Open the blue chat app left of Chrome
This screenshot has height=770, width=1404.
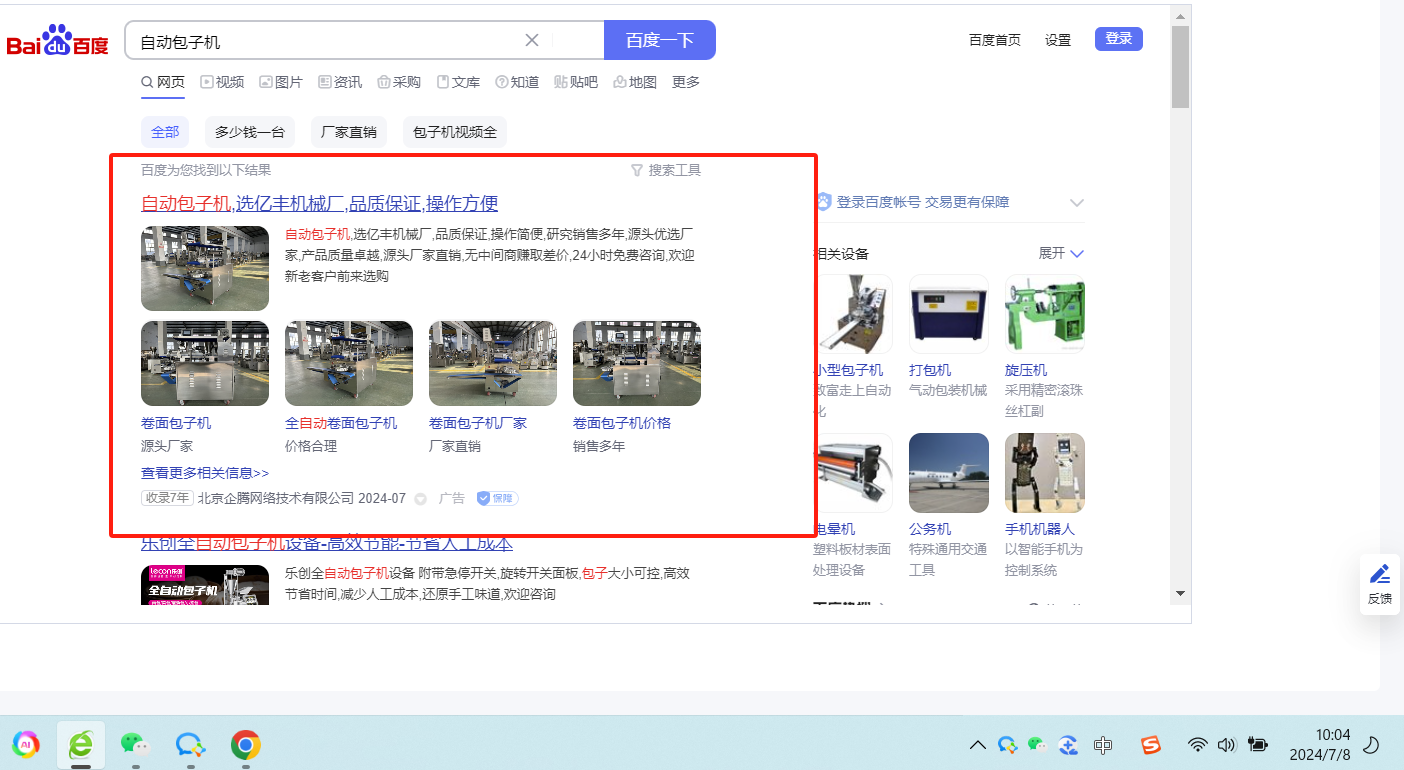190,744
